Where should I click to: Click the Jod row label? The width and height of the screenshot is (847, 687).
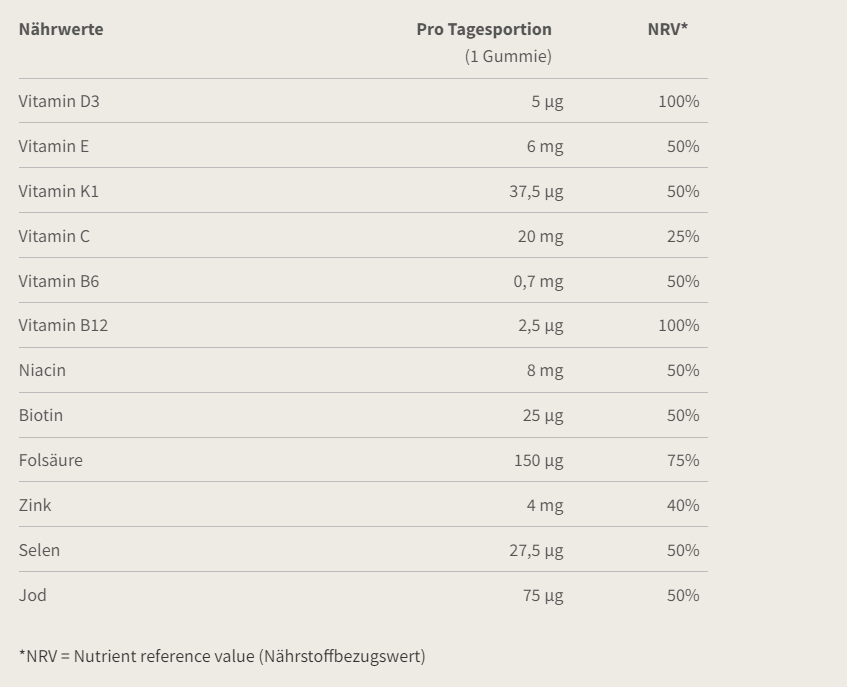point(33,595)
